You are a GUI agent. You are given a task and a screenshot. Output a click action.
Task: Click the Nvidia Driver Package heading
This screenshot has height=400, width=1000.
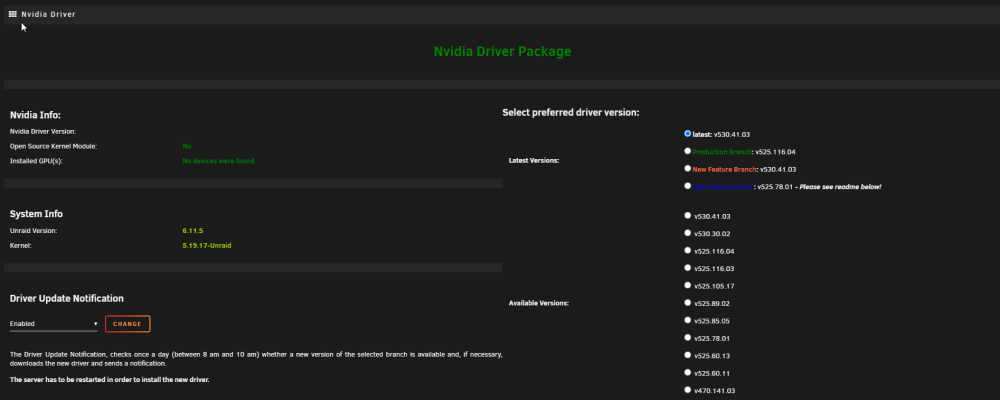tap(503, 51)
